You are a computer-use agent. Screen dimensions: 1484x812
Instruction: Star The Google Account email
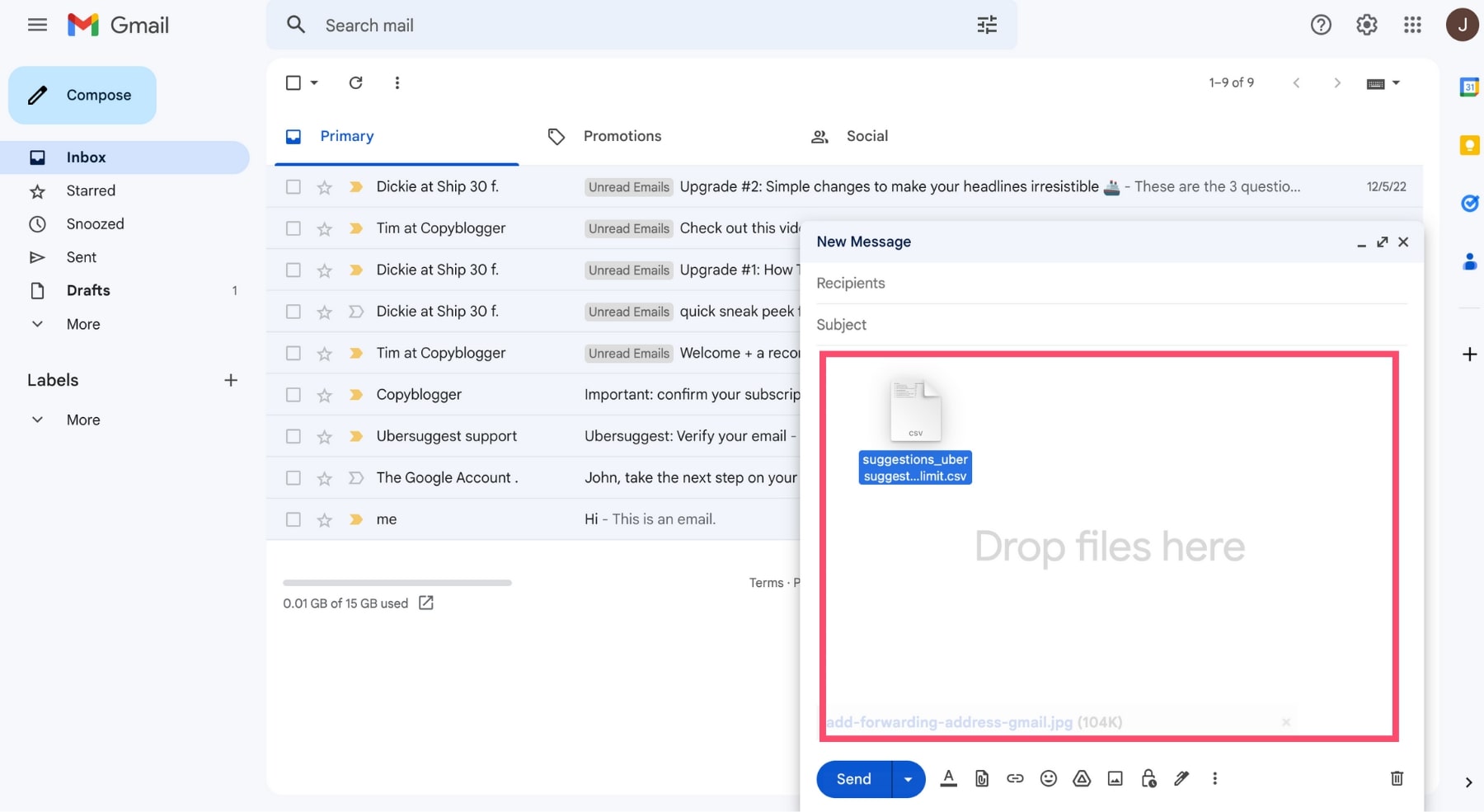[325, 478]
